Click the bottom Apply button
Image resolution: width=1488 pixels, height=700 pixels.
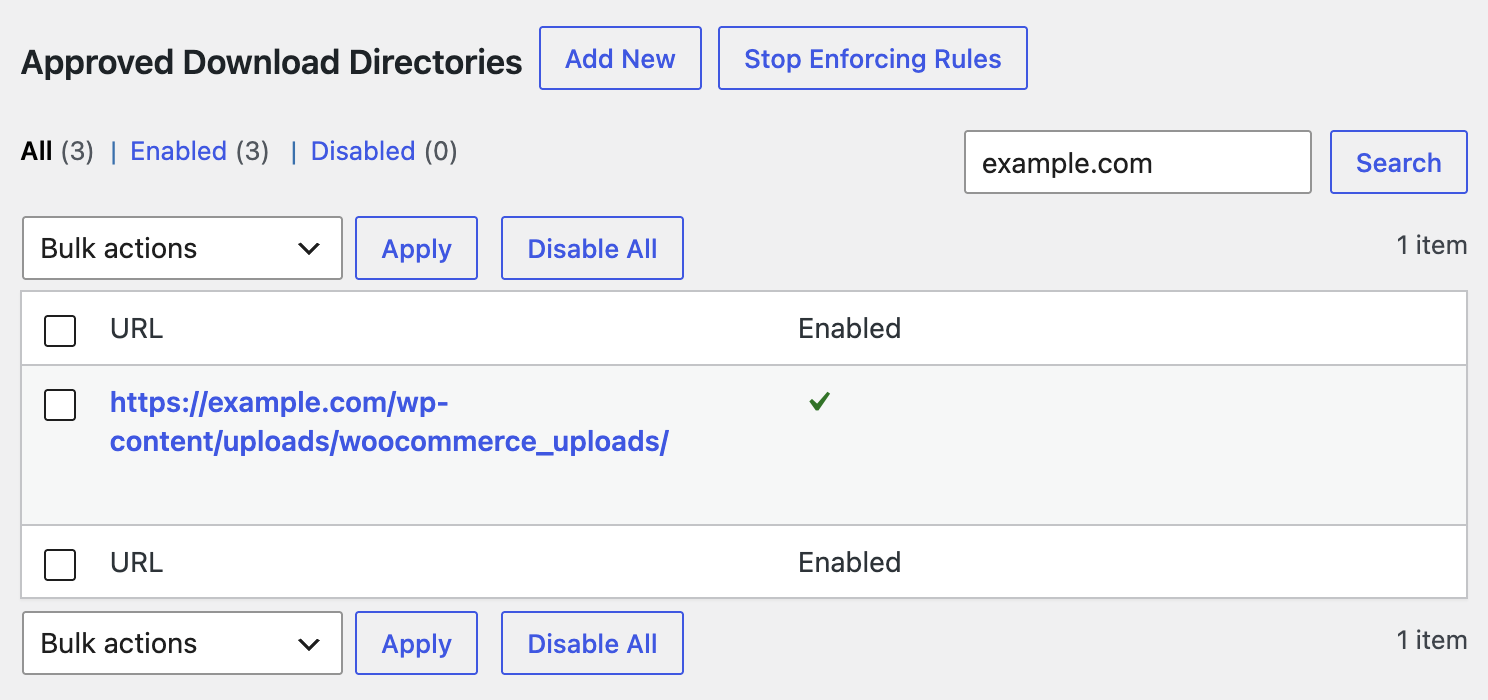click(x=417, y=643)
